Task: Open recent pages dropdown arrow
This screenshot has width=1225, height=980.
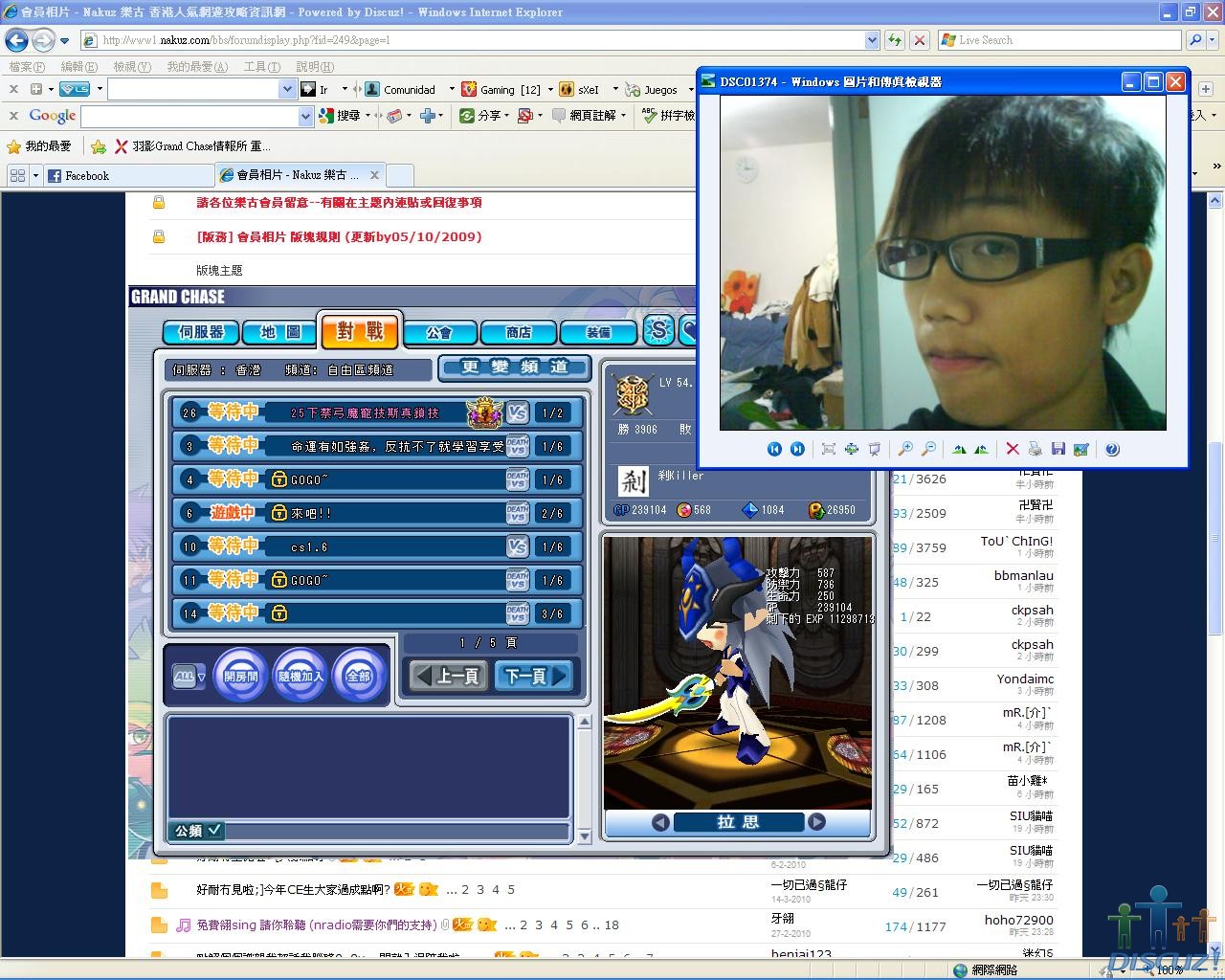Action: [64, 40]
